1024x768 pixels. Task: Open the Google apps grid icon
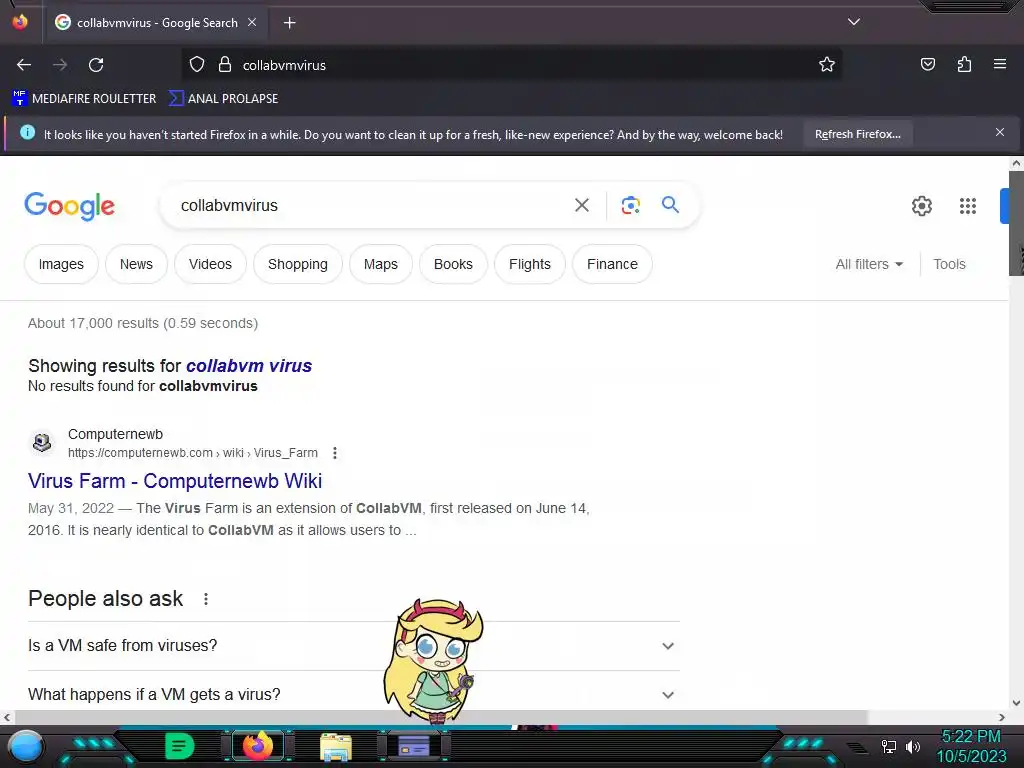pos(968,206)
